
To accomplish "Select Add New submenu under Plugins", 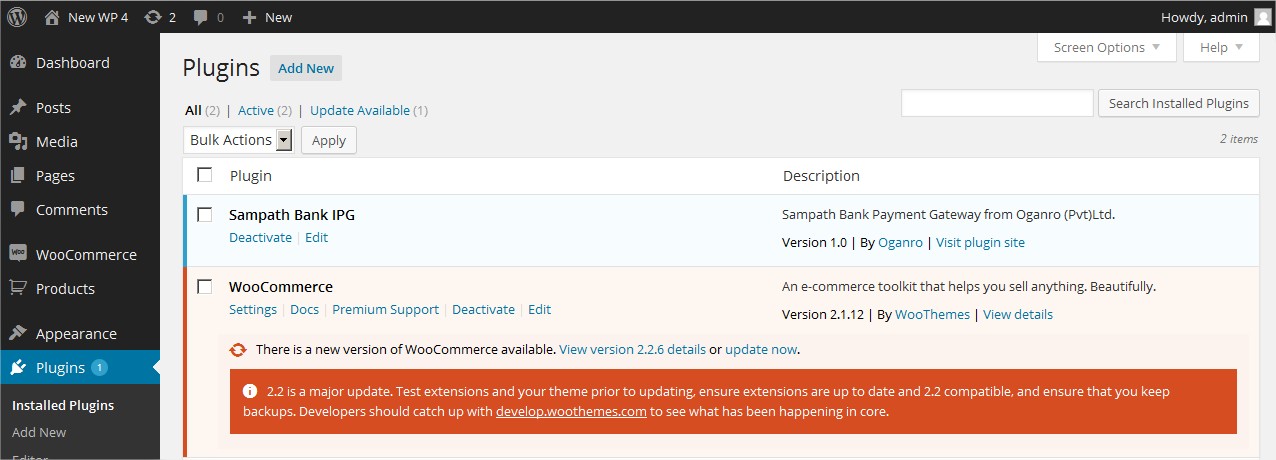I will pos(39,432).
